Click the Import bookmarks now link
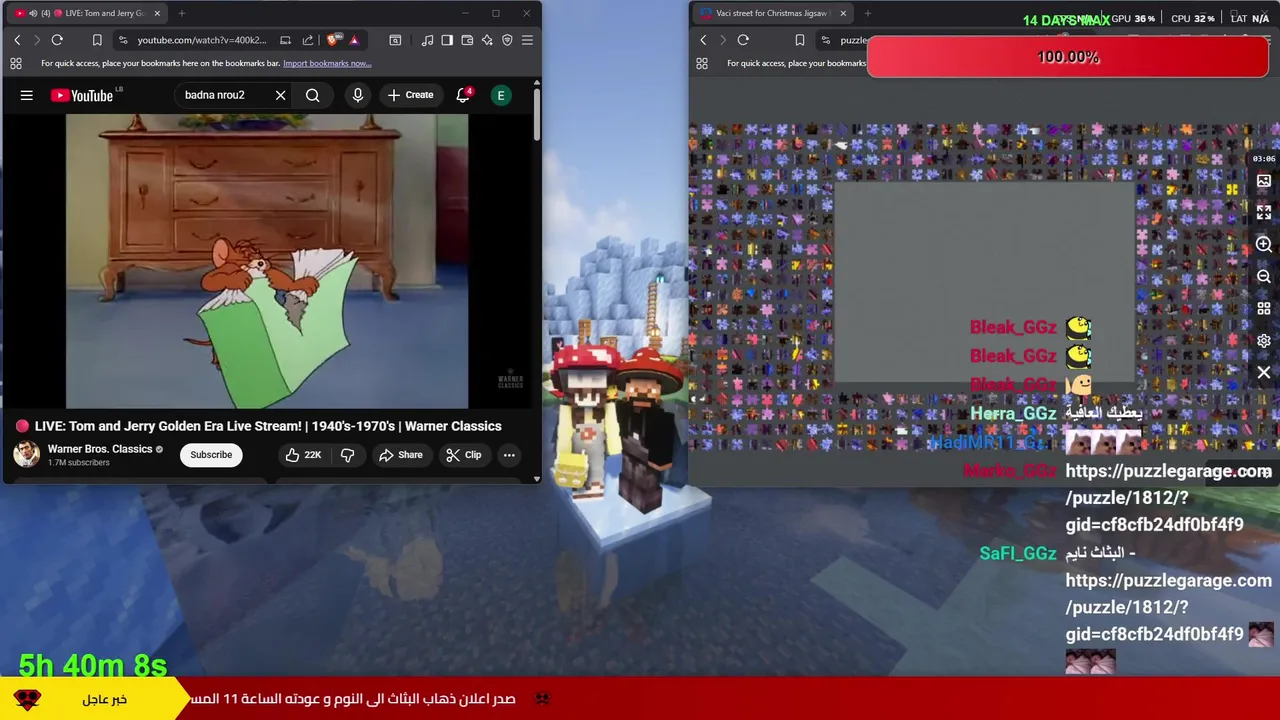Image resolution: width=1280 pixels, height=720 pixels. (x=327, y=63)
